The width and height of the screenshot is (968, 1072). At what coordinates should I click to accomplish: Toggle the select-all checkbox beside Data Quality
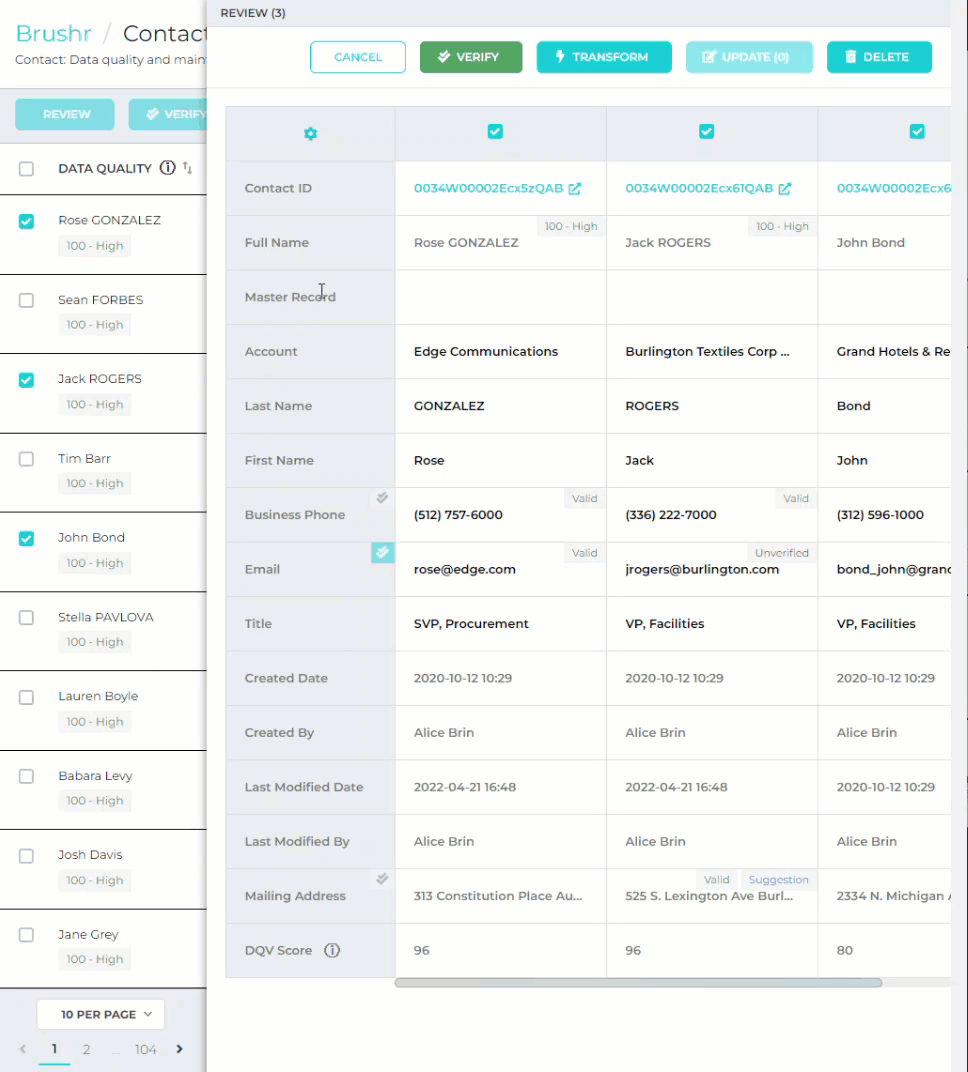(x=27, y=169)
